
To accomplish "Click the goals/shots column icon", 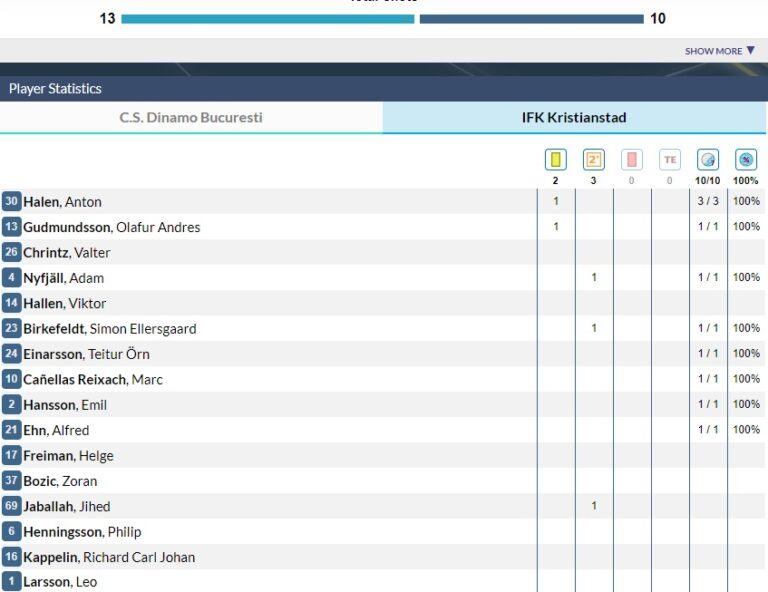I will 708,160.
